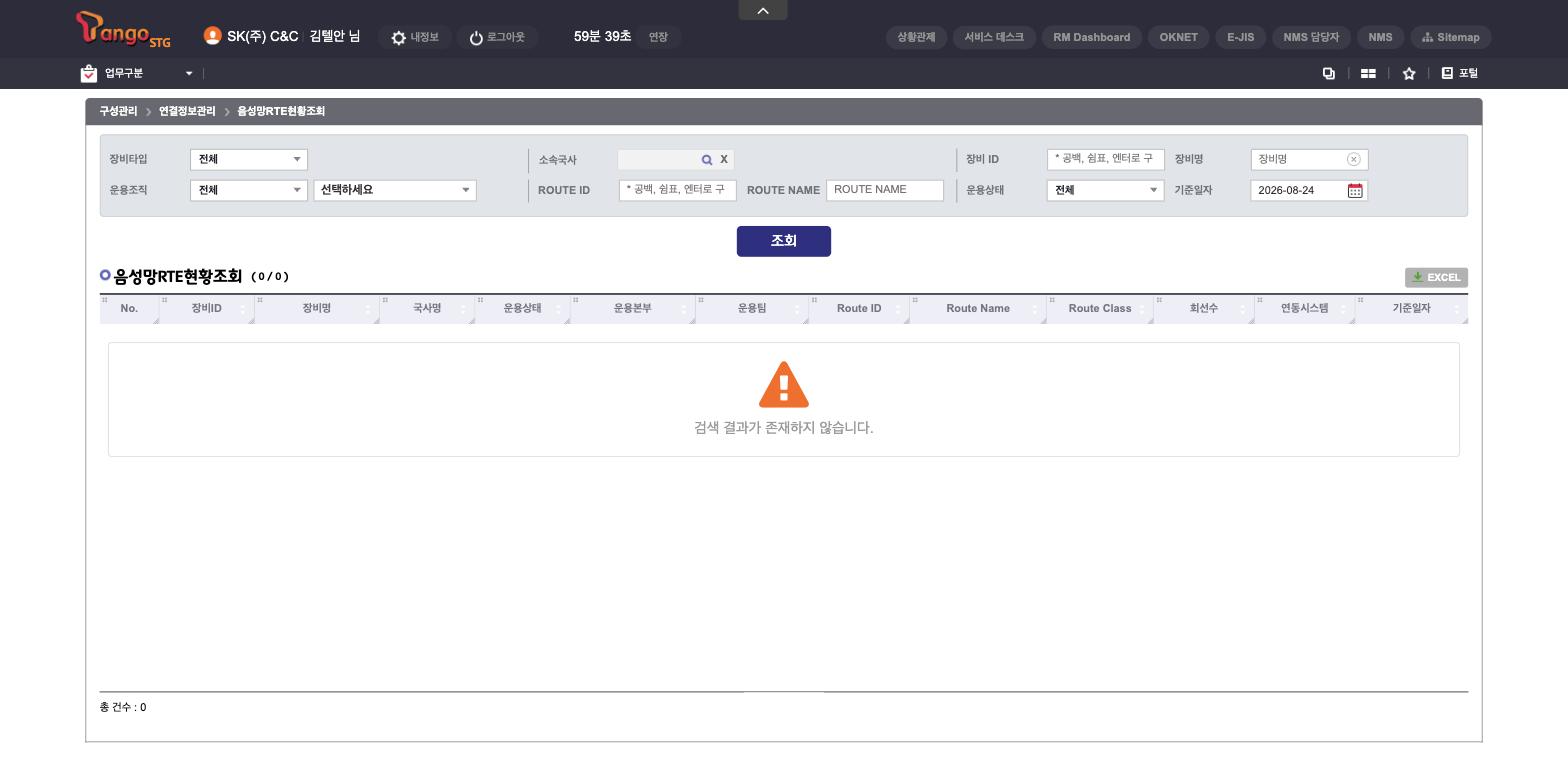
Task: Open the RM Dashboard menu item
Action: pos(1091,37)
